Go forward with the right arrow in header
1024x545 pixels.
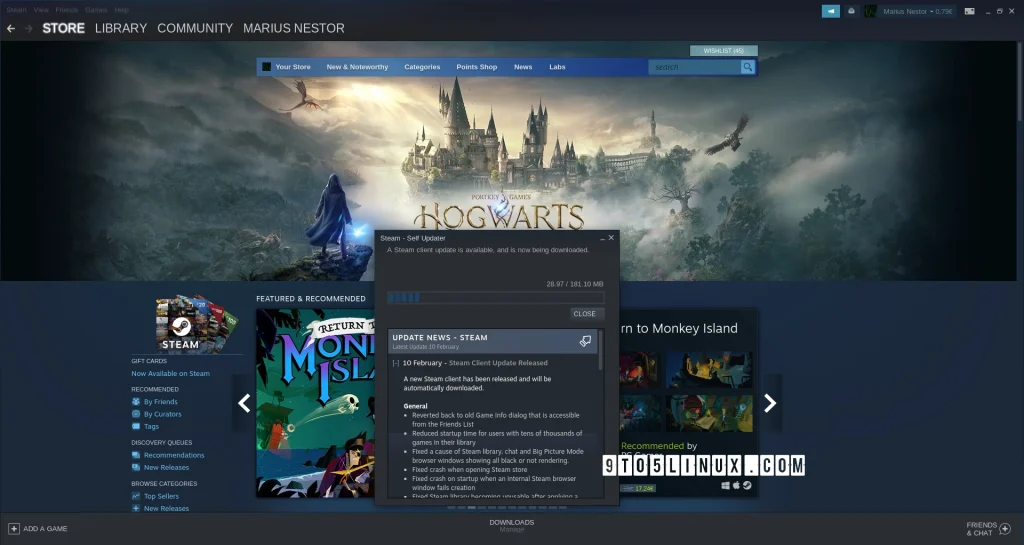(28, 28)
